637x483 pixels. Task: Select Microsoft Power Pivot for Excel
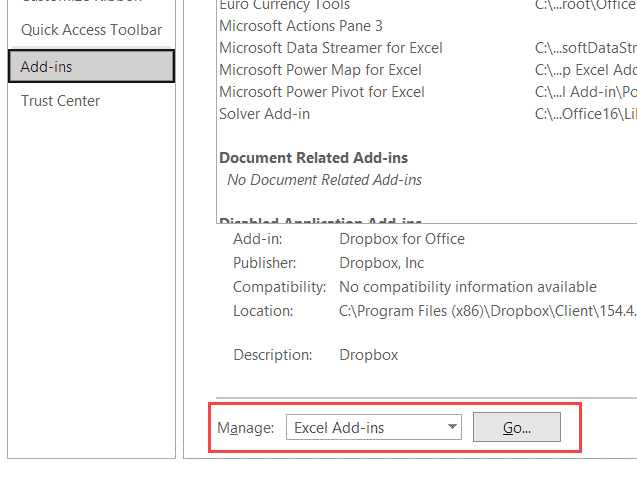322,92
